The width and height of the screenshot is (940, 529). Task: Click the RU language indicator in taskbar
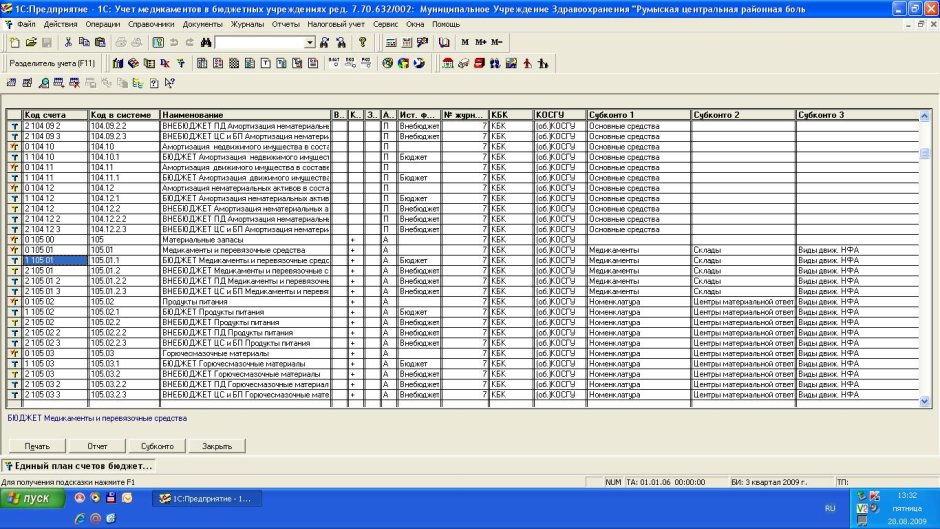pos(830,508)
